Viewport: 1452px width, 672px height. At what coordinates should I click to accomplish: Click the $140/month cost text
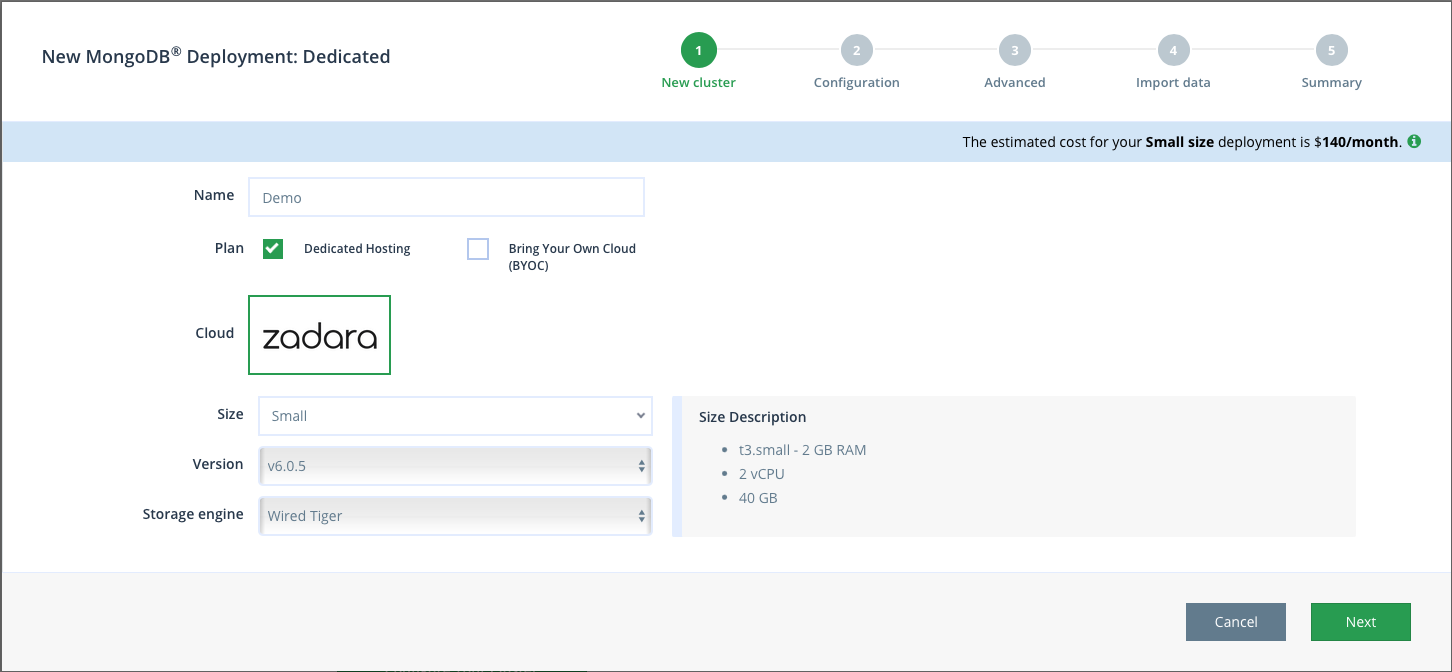click(1356, 142)
